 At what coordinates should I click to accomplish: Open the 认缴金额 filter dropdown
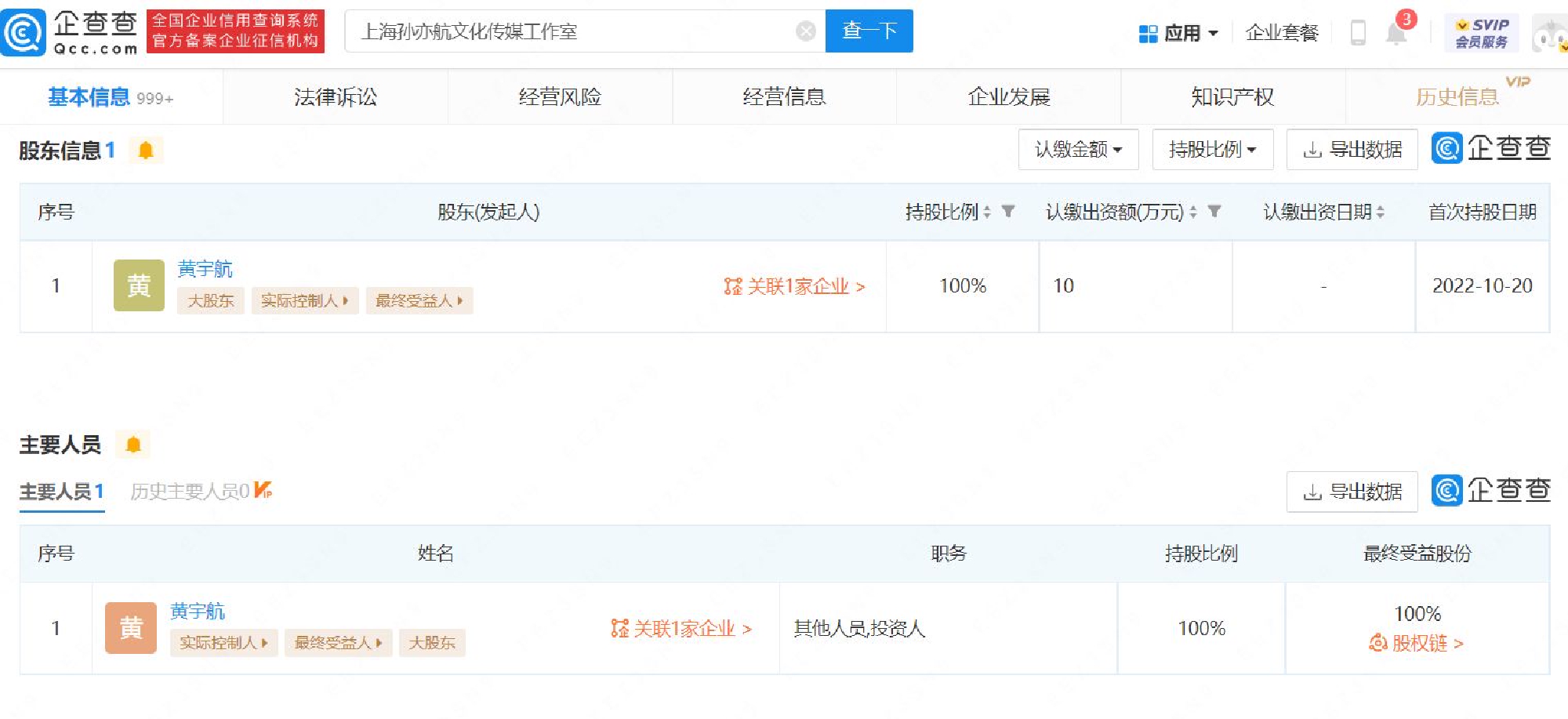[1078, 149]
